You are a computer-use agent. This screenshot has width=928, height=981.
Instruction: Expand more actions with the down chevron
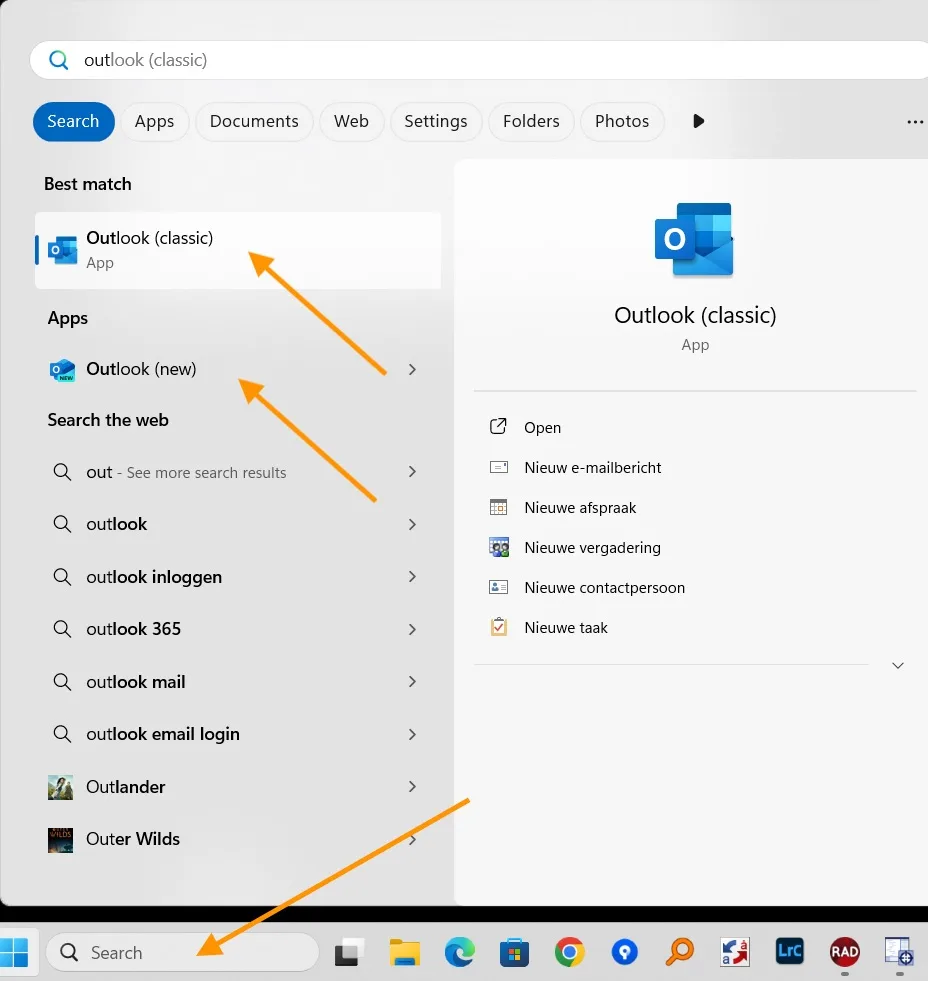point(897,666)
